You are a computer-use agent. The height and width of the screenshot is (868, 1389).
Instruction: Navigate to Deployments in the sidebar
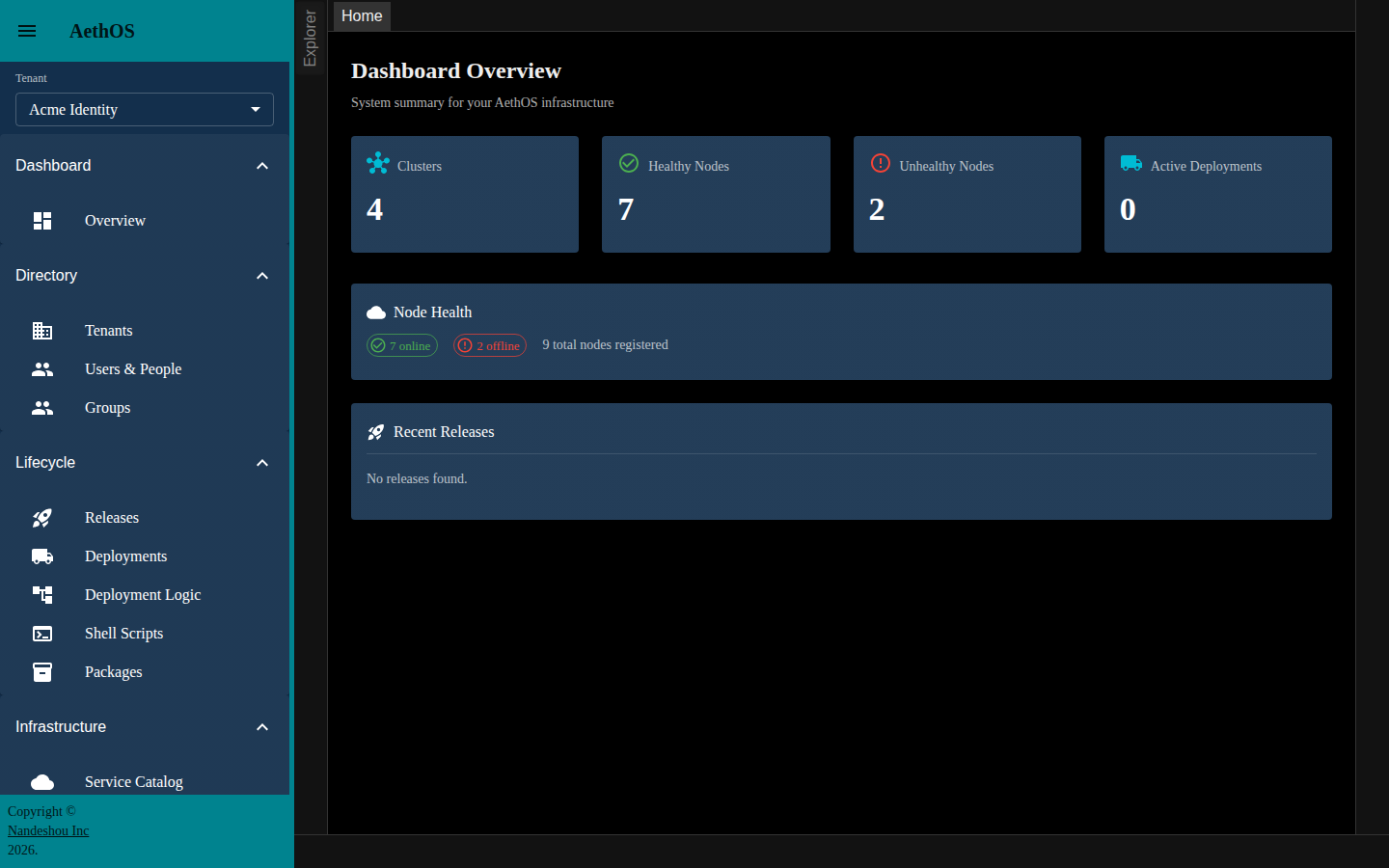click(x=145, y=556)
